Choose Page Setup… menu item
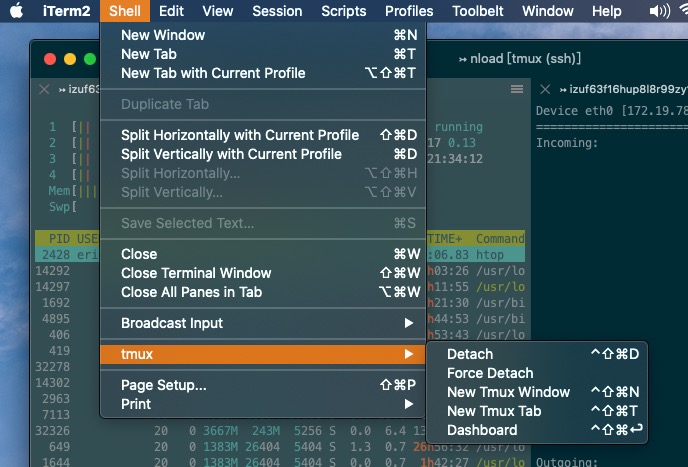This screenshot has width=688, height=467. coord(263,385)
